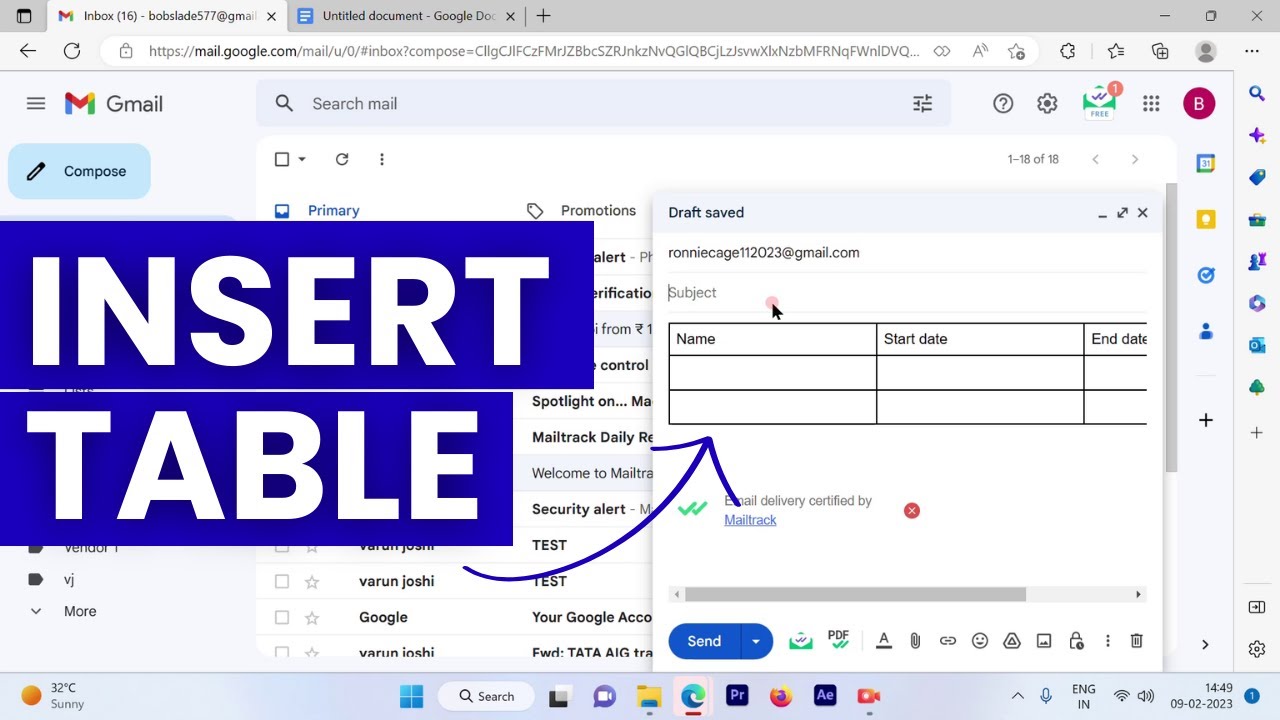The width and height of the screenshot is (1280, 720).
Task: Discard draft trash icon
Action: (x=1136, y=641)
